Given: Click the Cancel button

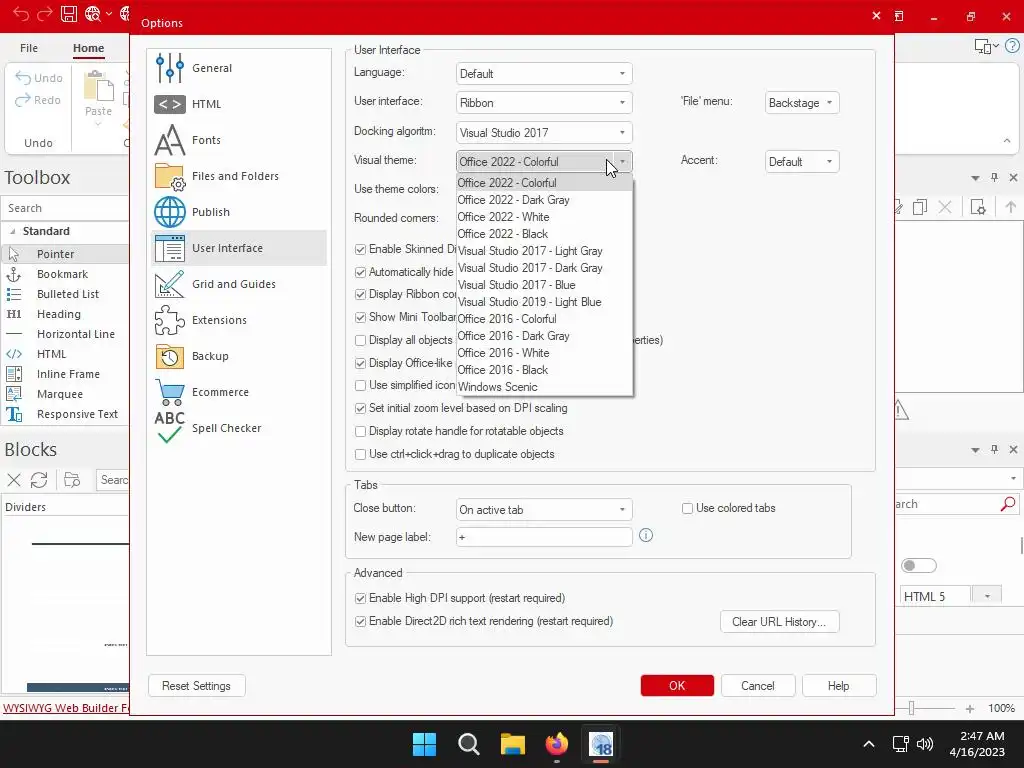Looking at the screenshot, I should tap(758, 686).
